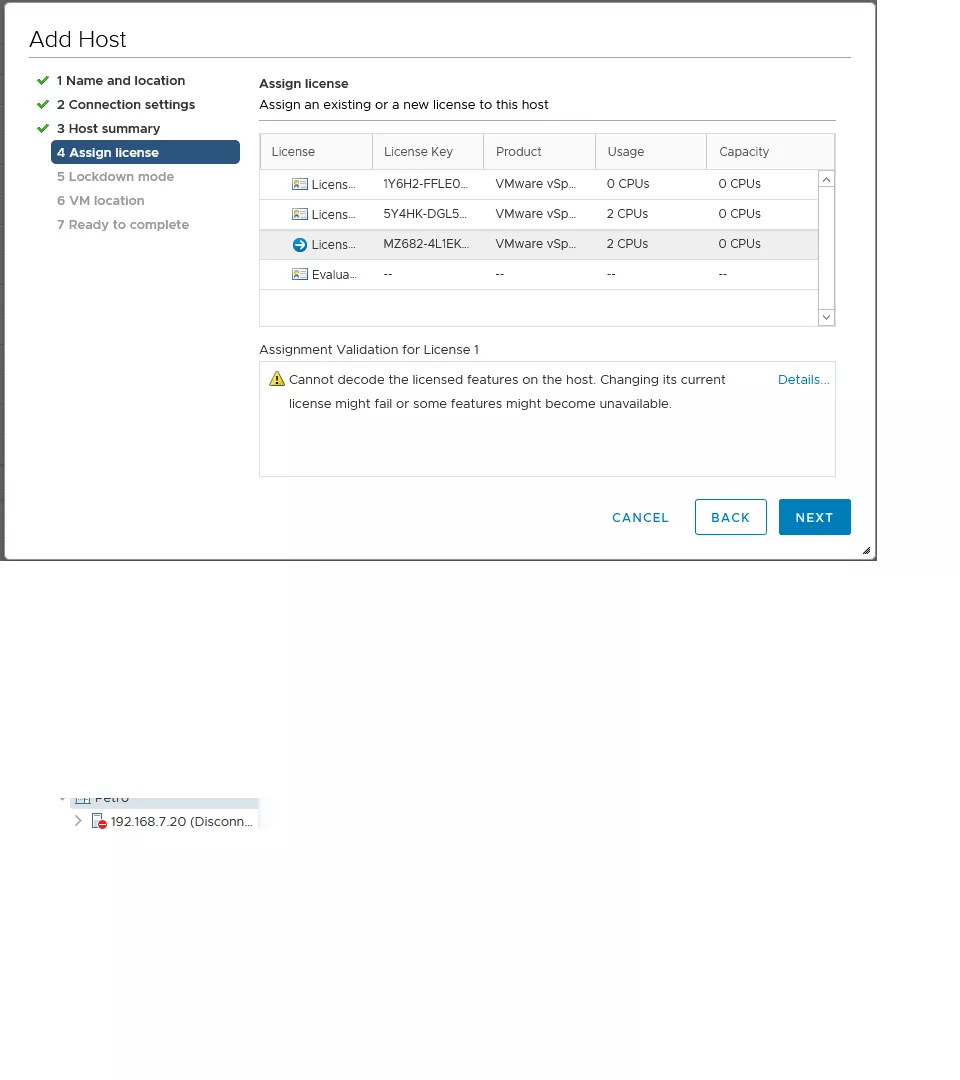Sort by the Capacity column header
The height and width of the screenshot is (1080, 960).
[771, 152]
